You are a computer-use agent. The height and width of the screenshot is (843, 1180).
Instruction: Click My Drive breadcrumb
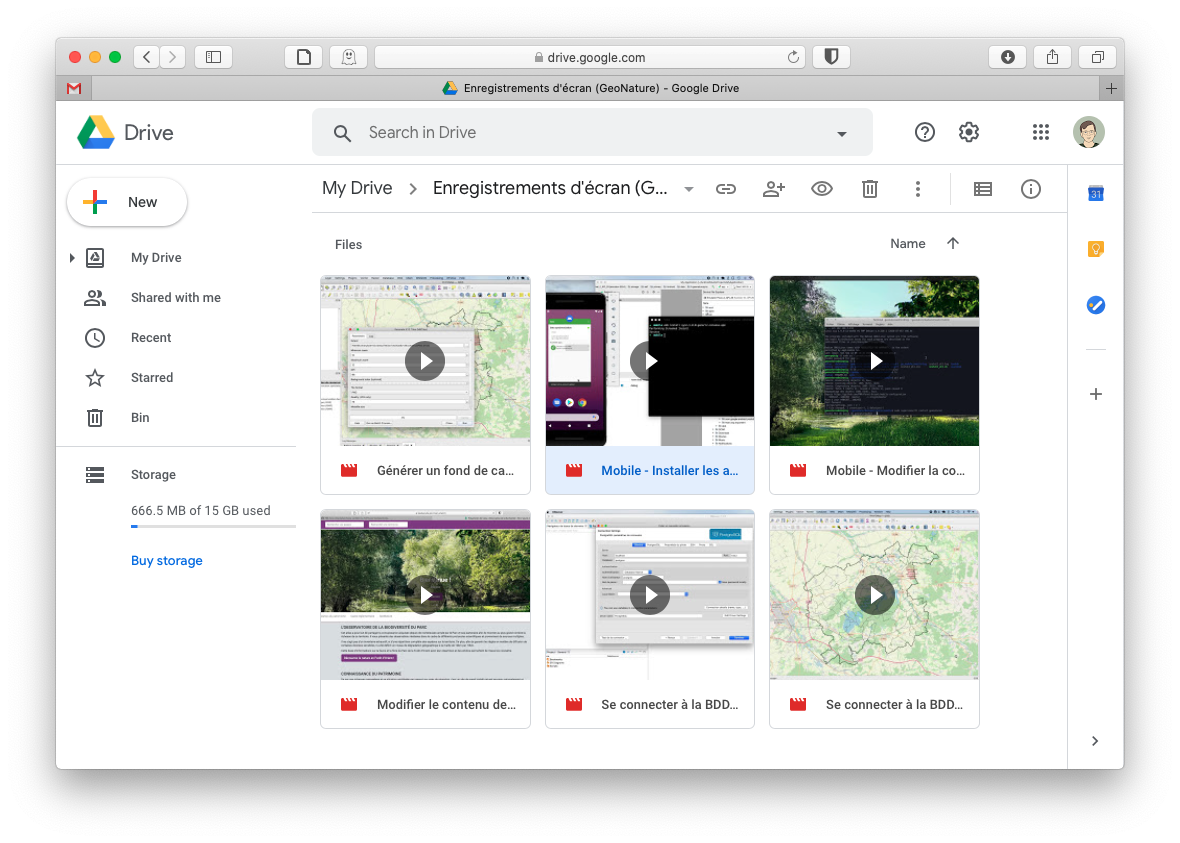click(x=357, y=188)
